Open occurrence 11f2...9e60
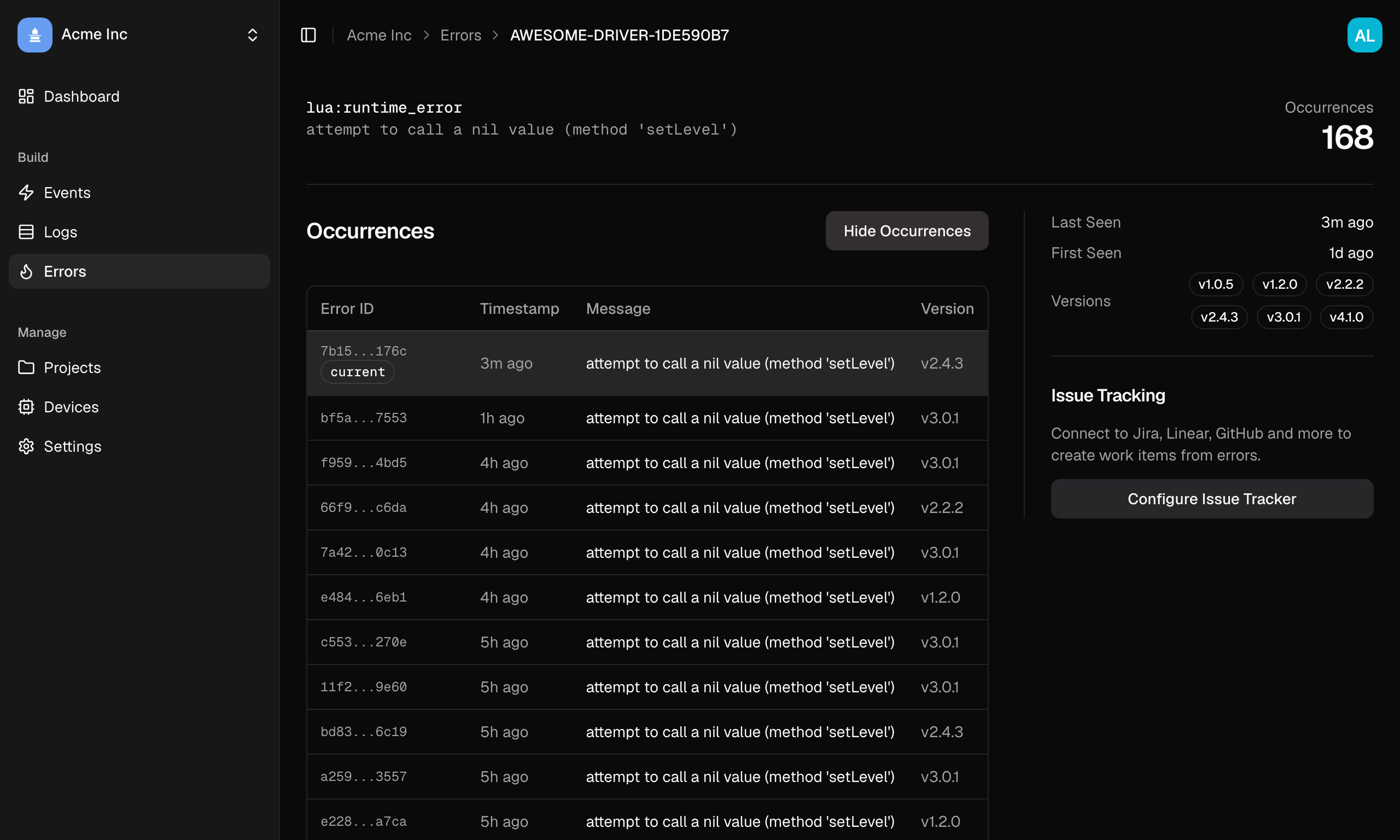1400x840 pixels. [647, 687]
